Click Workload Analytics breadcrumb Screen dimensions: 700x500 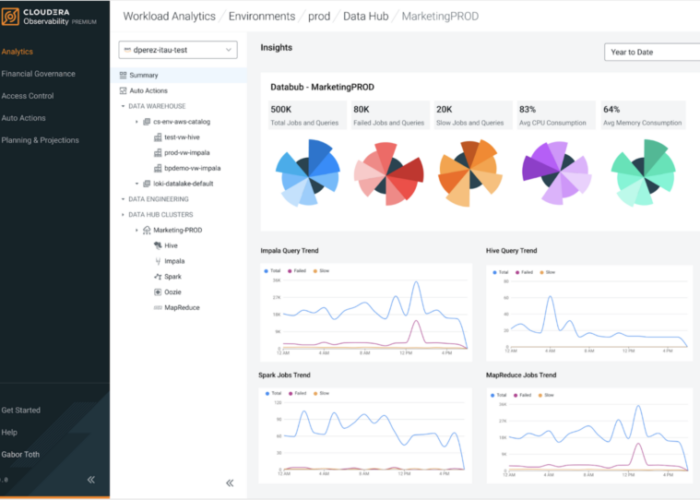coord(169,17)
